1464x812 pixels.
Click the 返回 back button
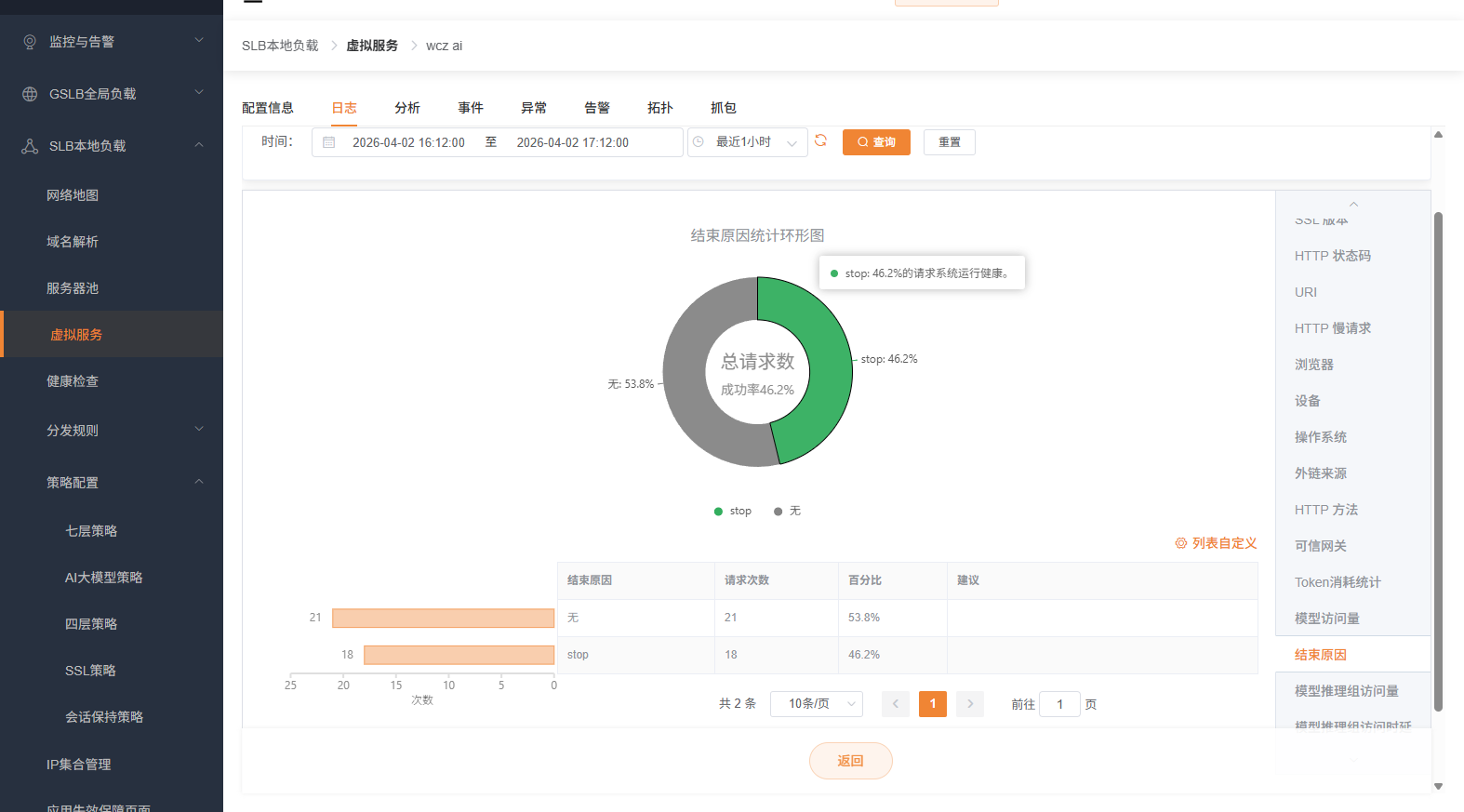851,761
